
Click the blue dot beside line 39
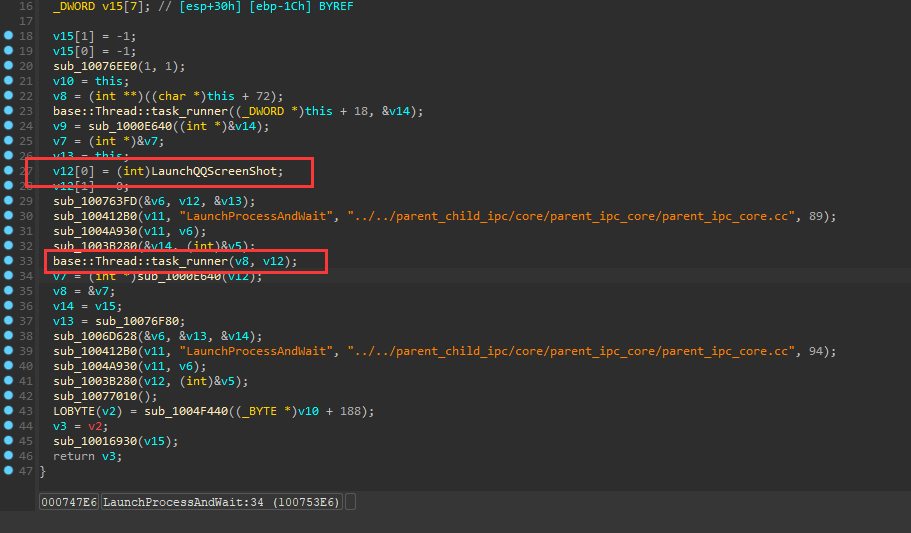(9, 350)
